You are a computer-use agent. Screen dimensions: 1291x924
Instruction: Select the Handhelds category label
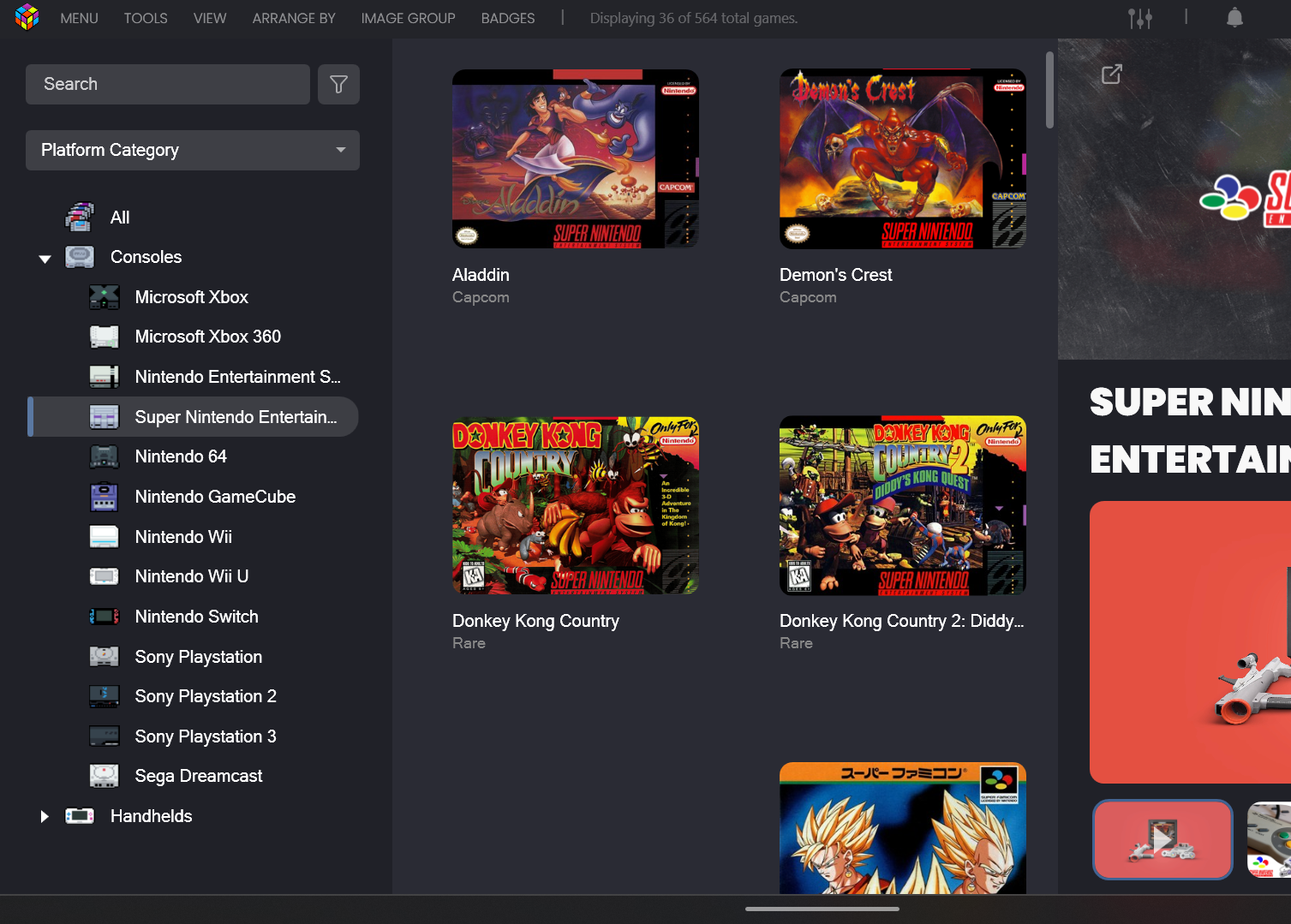(x=152, y=816)
